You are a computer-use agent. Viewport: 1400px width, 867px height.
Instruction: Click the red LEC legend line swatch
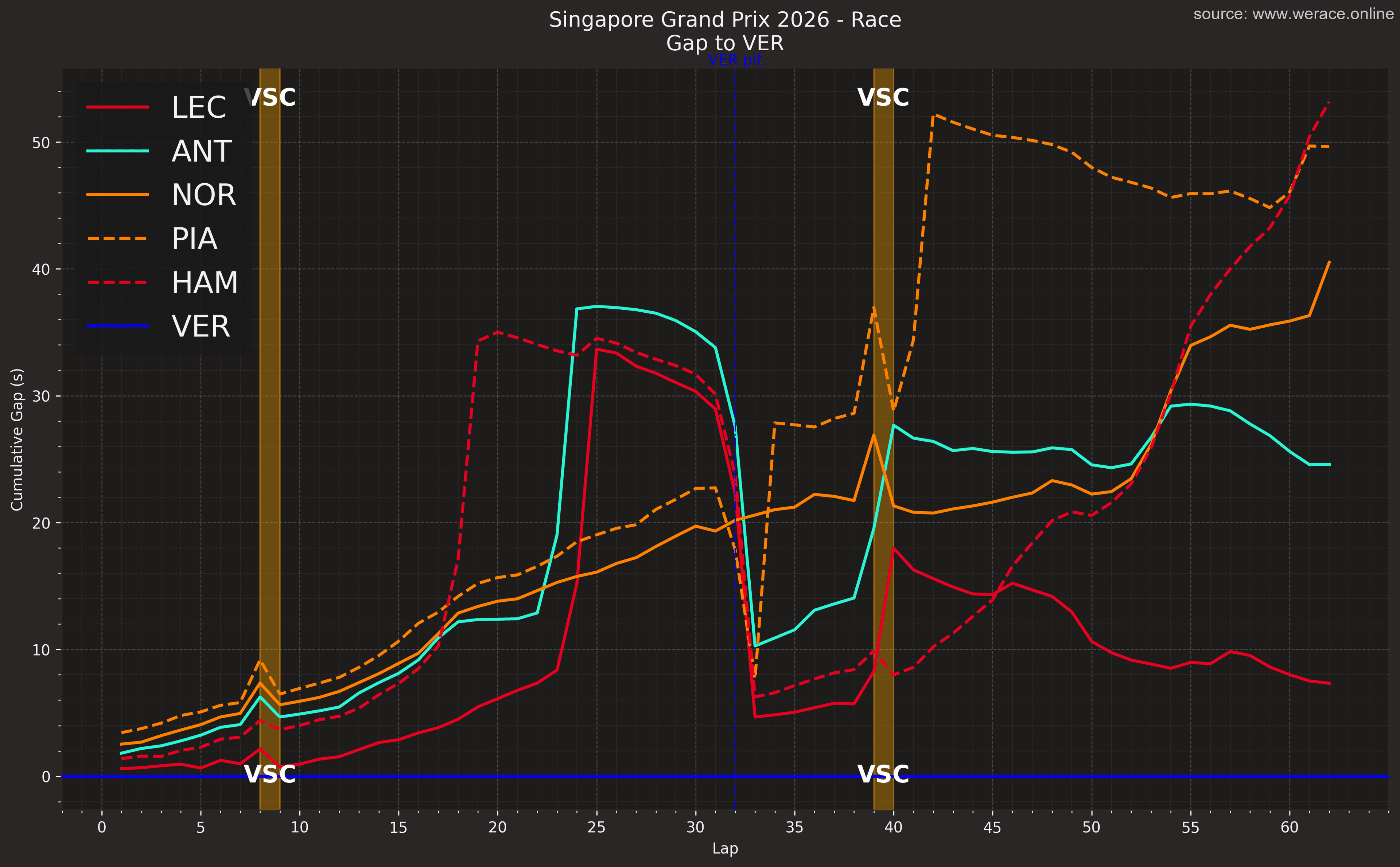[x=117, y=107]
